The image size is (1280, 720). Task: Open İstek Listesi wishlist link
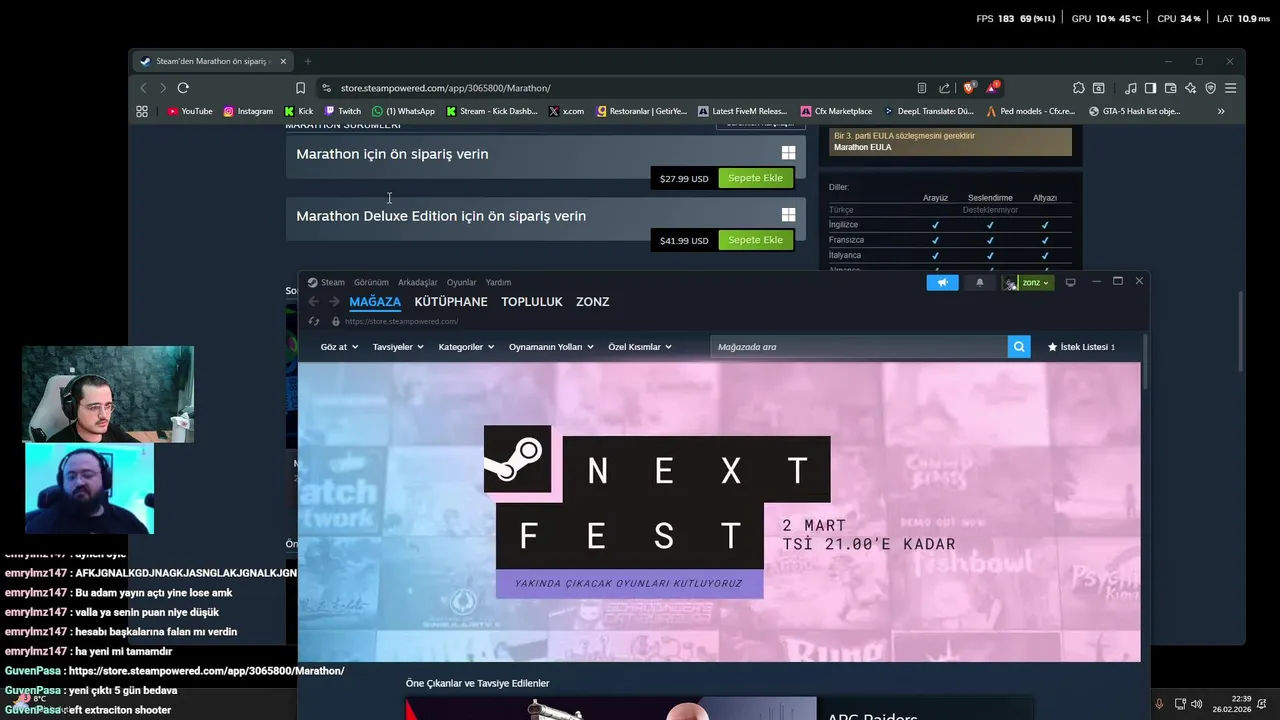[x=1081, y=347]
